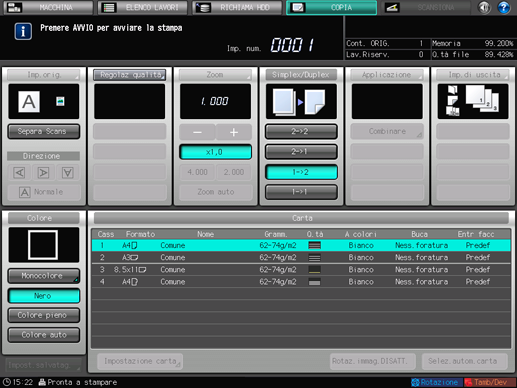Decrease zoom with the minus button
517x388 pixels.
(197, 133)
